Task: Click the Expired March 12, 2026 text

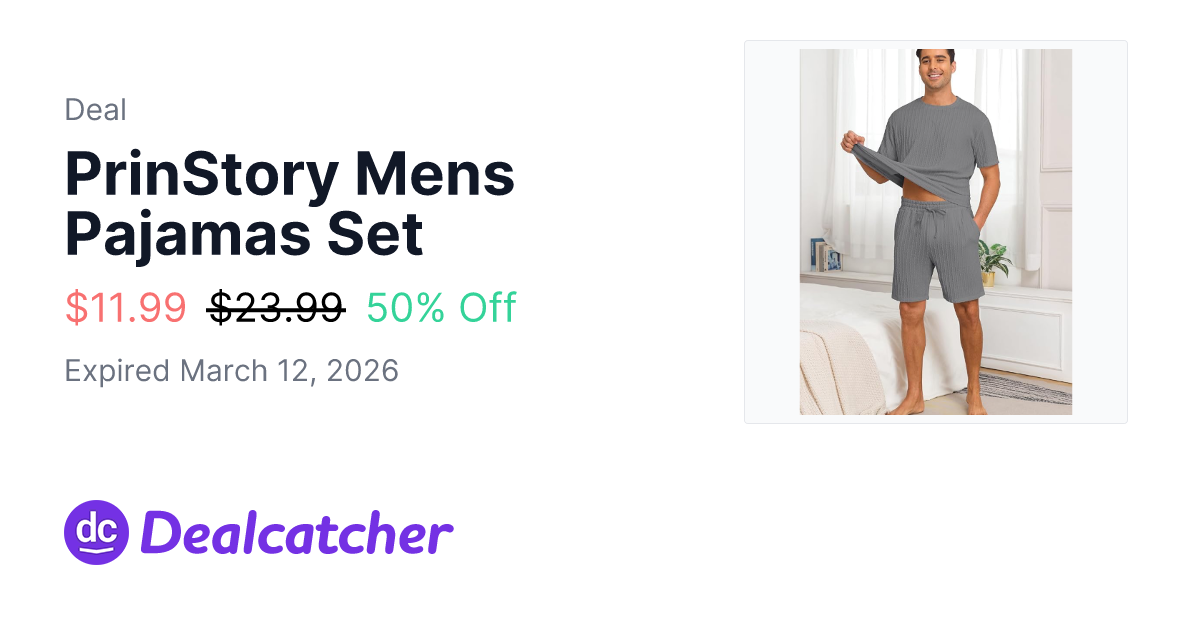Action: pos(231,371)
